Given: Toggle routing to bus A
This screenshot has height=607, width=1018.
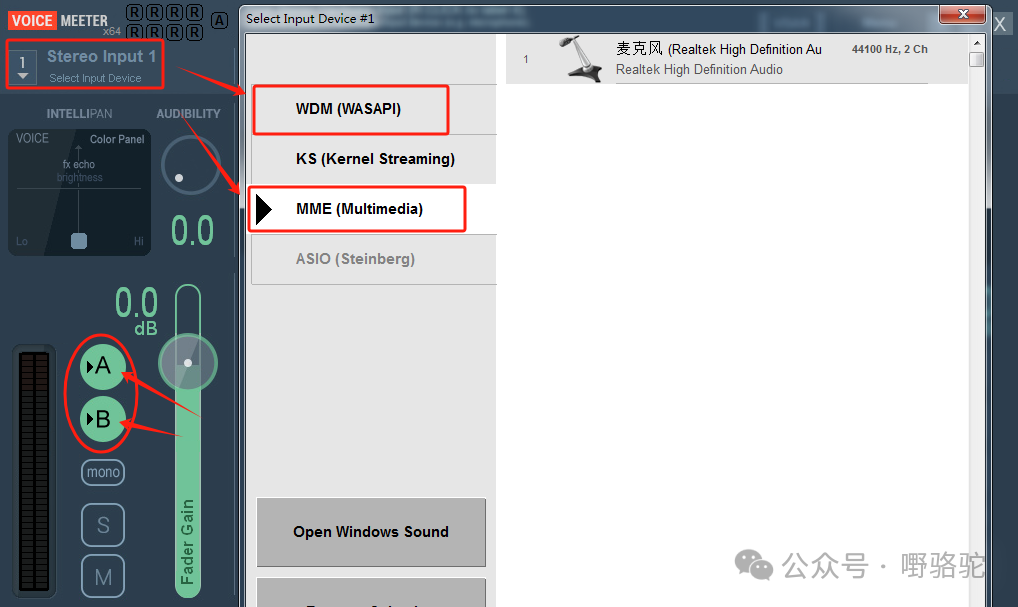Looking at the screenshot, I should pyautogui.click(x=102, y=367).
